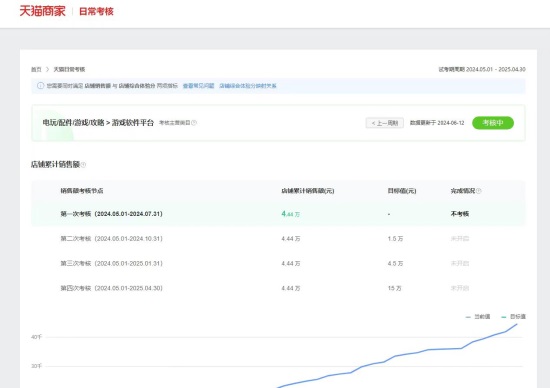This screenshot has width=550, height=388.
Task: Click the help icon beside 店铺累计销售额 heading
Action: click(x=83, y=165)
